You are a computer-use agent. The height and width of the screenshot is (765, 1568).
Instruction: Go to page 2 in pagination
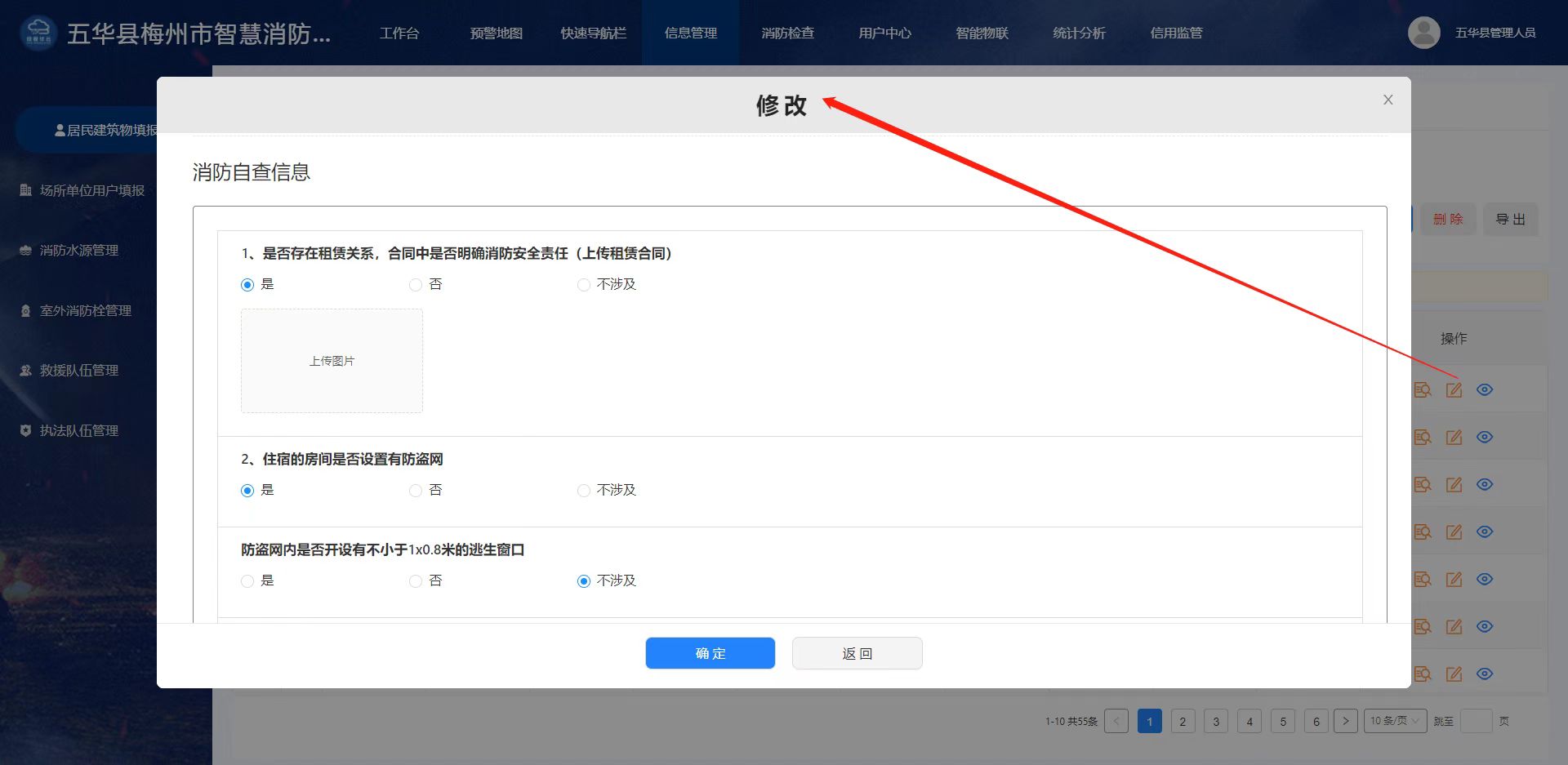[x=1183, y=721]
